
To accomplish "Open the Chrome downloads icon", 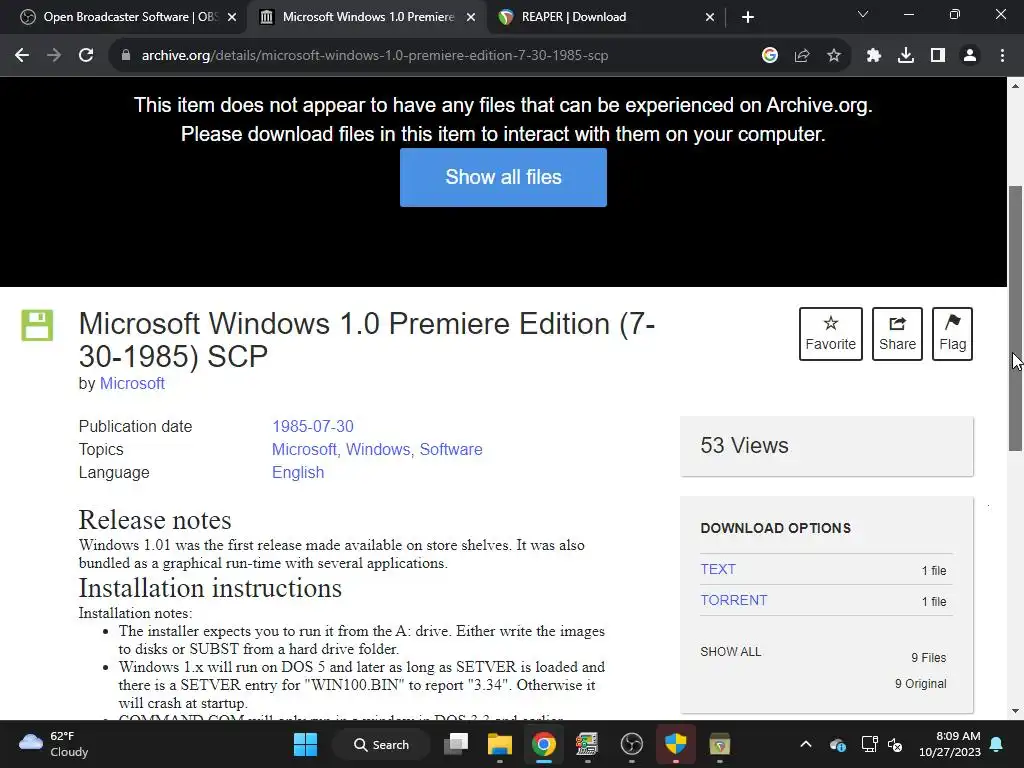I will pyautogui.click(x=906, y=56).
